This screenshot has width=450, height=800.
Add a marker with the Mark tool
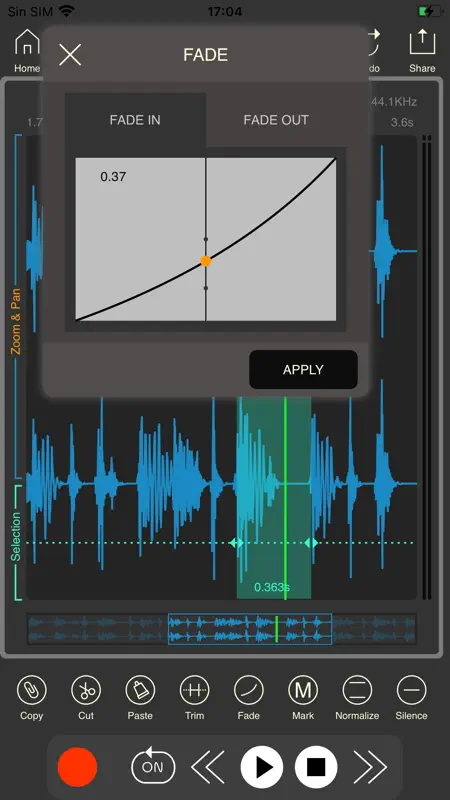click(x=303, y=697)
